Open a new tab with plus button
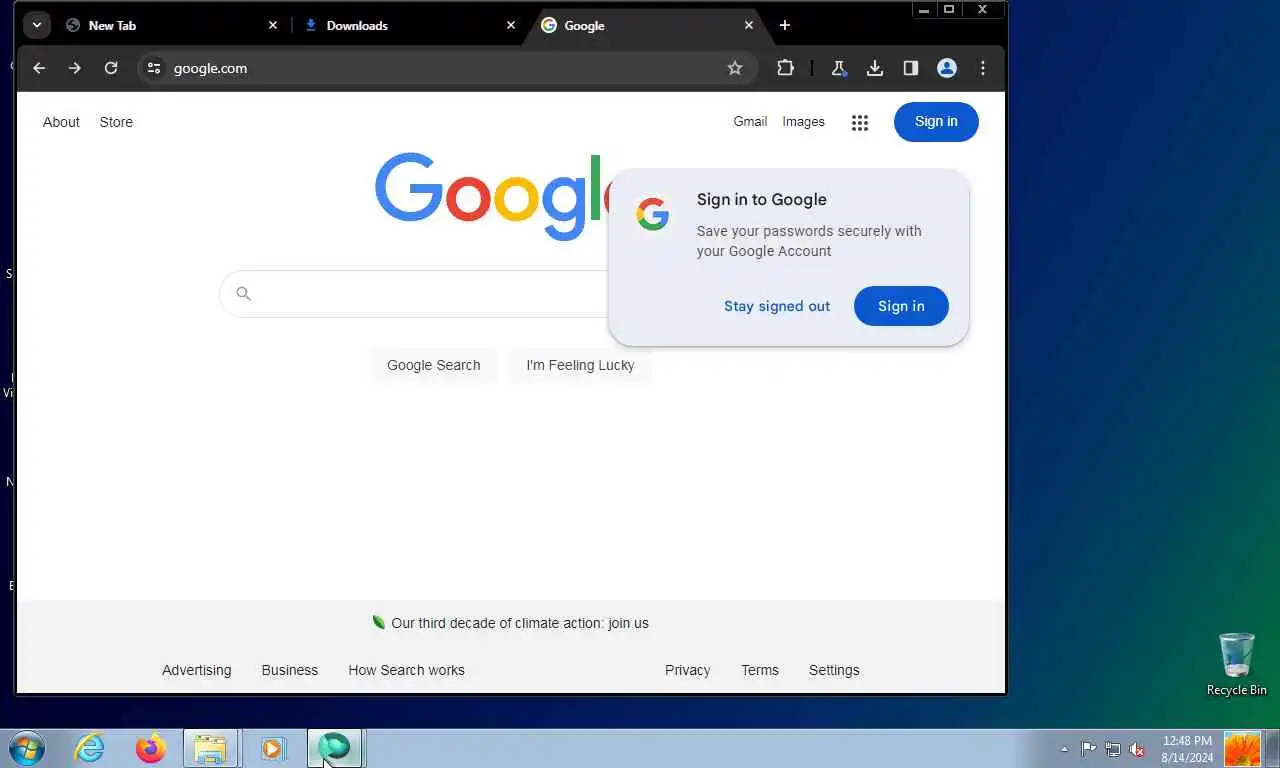Viewport: 1280px width, 768px height. [x=785, y=25]
